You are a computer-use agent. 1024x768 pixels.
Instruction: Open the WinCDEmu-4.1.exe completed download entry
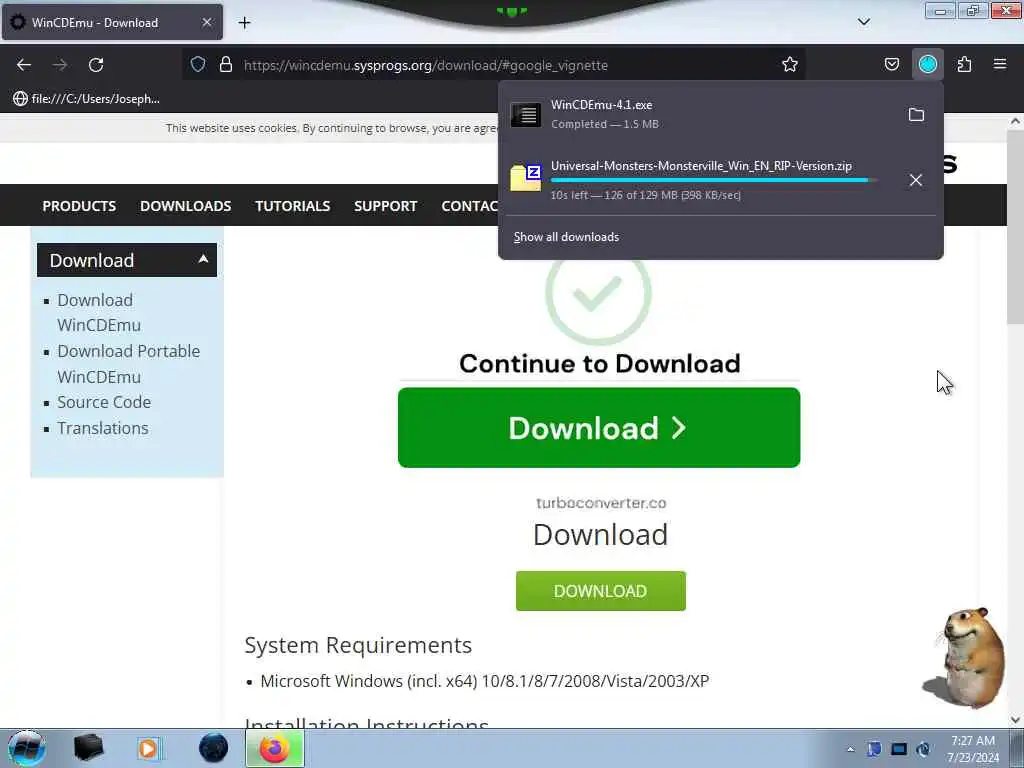(702, 114)
